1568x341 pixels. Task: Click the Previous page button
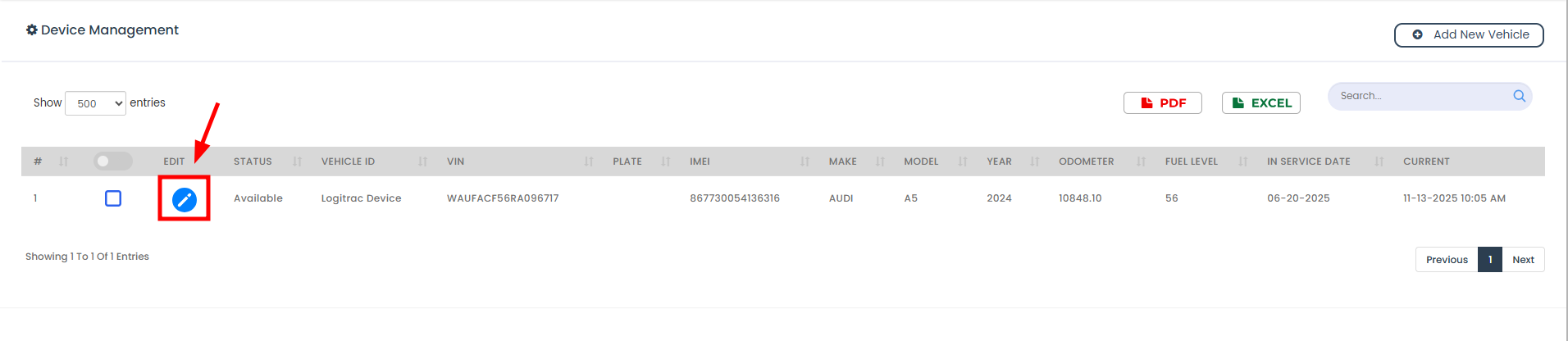(1447, 260)
